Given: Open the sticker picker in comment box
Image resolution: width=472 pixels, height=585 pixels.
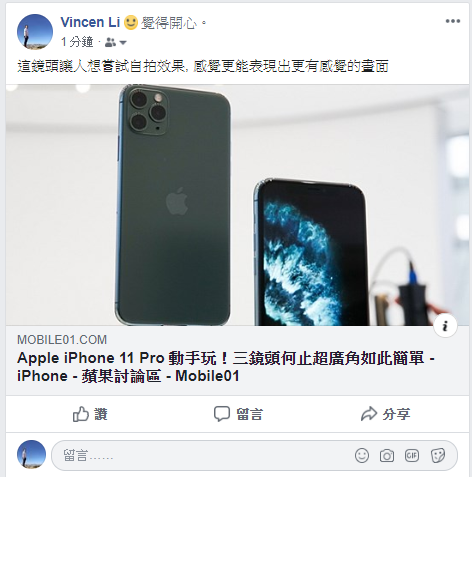Looking at the screenshot, I should coord(437,456).
